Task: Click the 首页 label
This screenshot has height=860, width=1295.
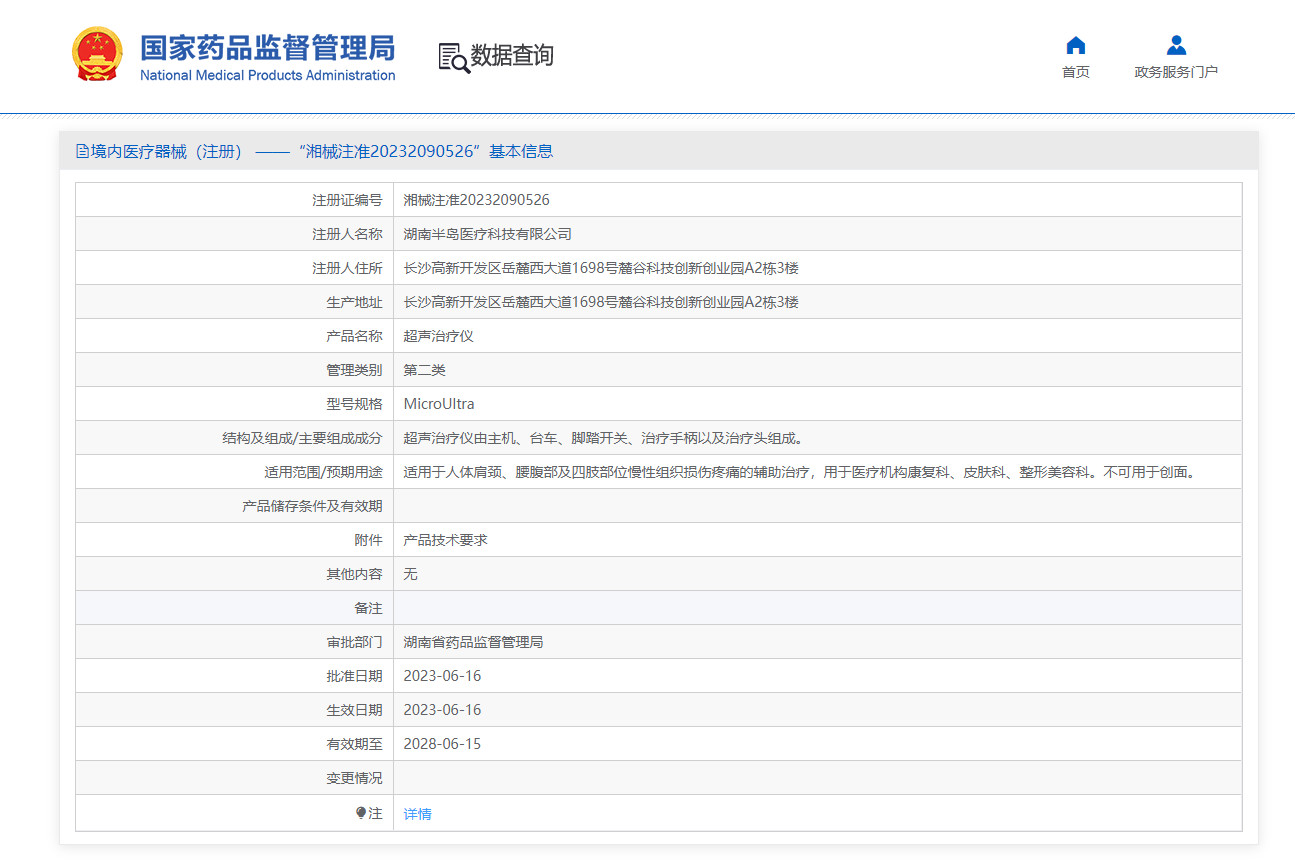Action: click(1076, 72)
